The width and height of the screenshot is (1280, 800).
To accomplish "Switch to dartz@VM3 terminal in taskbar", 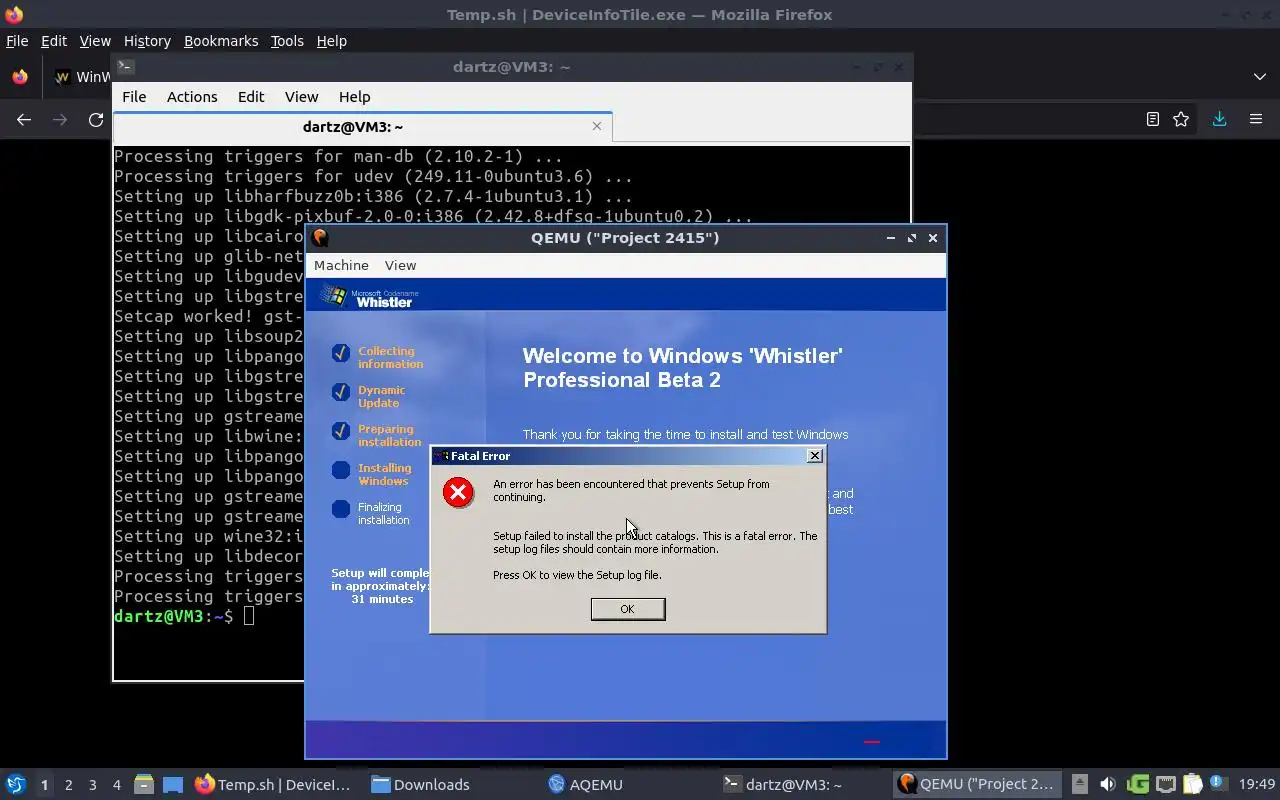I will click(782, 784).
